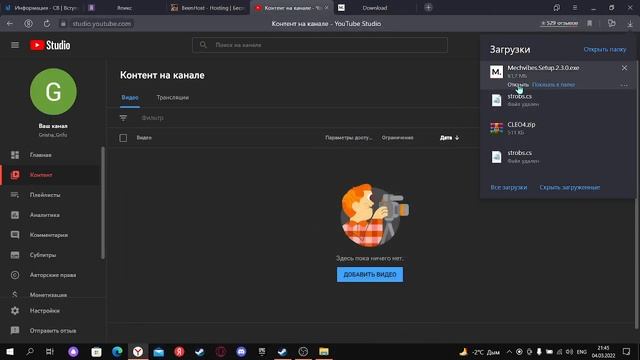
Task: Open Монетизация in the sidebar
Action: [x=48, y=295]
